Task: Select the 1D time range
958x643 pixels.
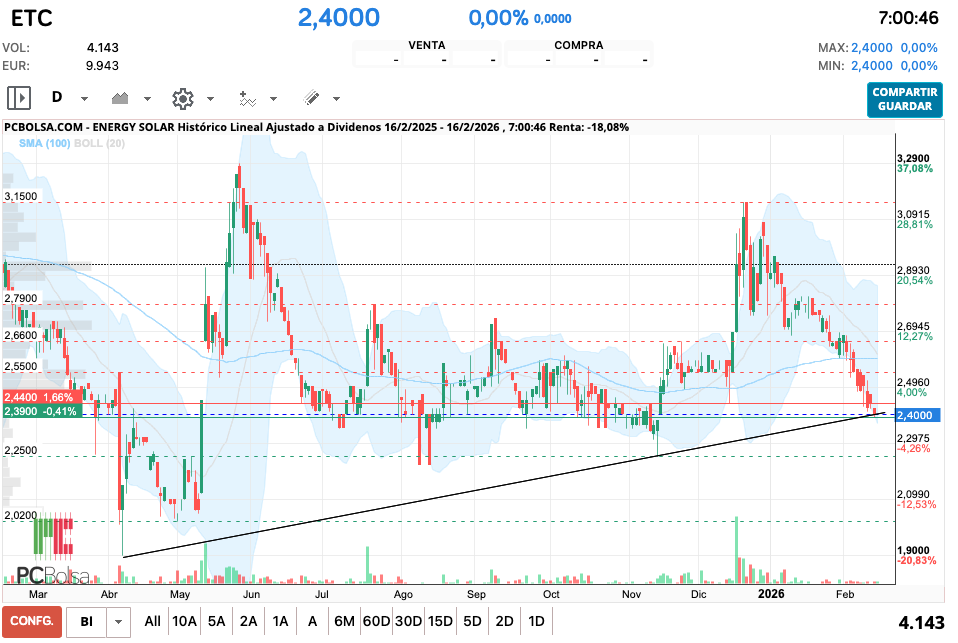Action: pyautogui.click(x=536, y=622)
